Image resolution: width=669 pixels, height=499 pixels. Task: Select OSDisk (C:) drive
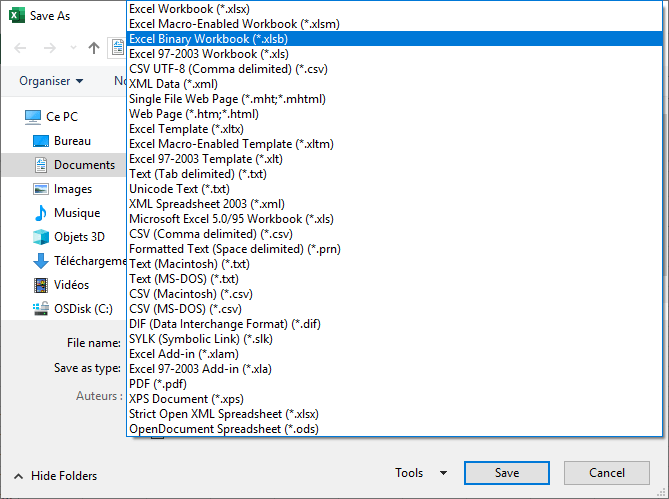coord(83,308)
